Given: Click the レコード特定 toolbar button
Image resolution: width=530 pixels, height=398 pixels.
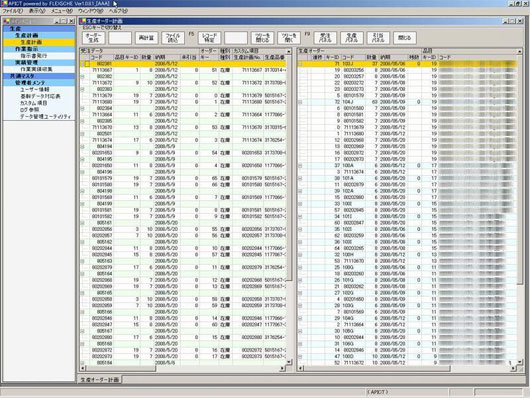Looking at the screenshot, I should (210, 38).
